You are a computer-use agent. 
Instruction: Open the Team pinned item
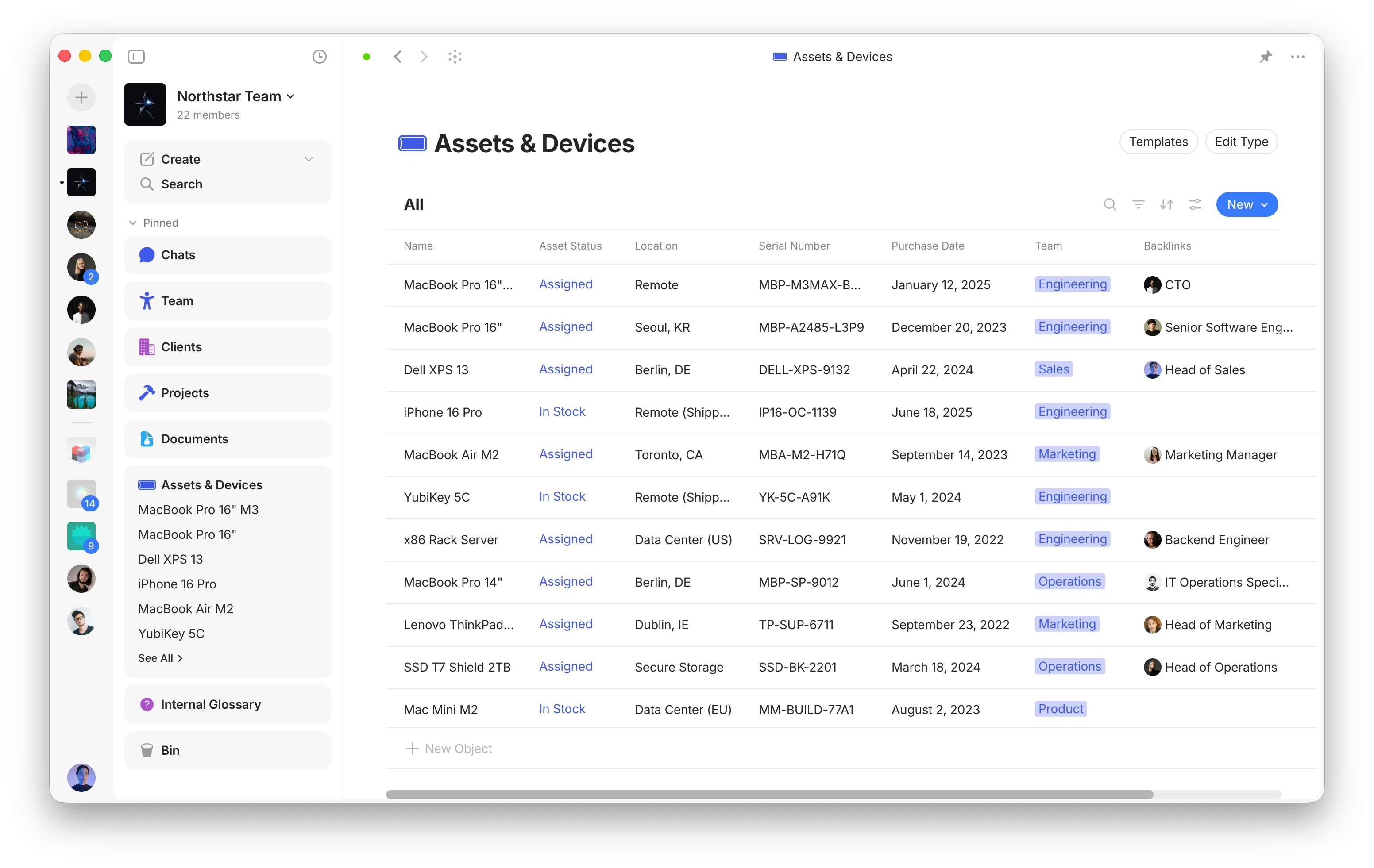click(227, 300)
